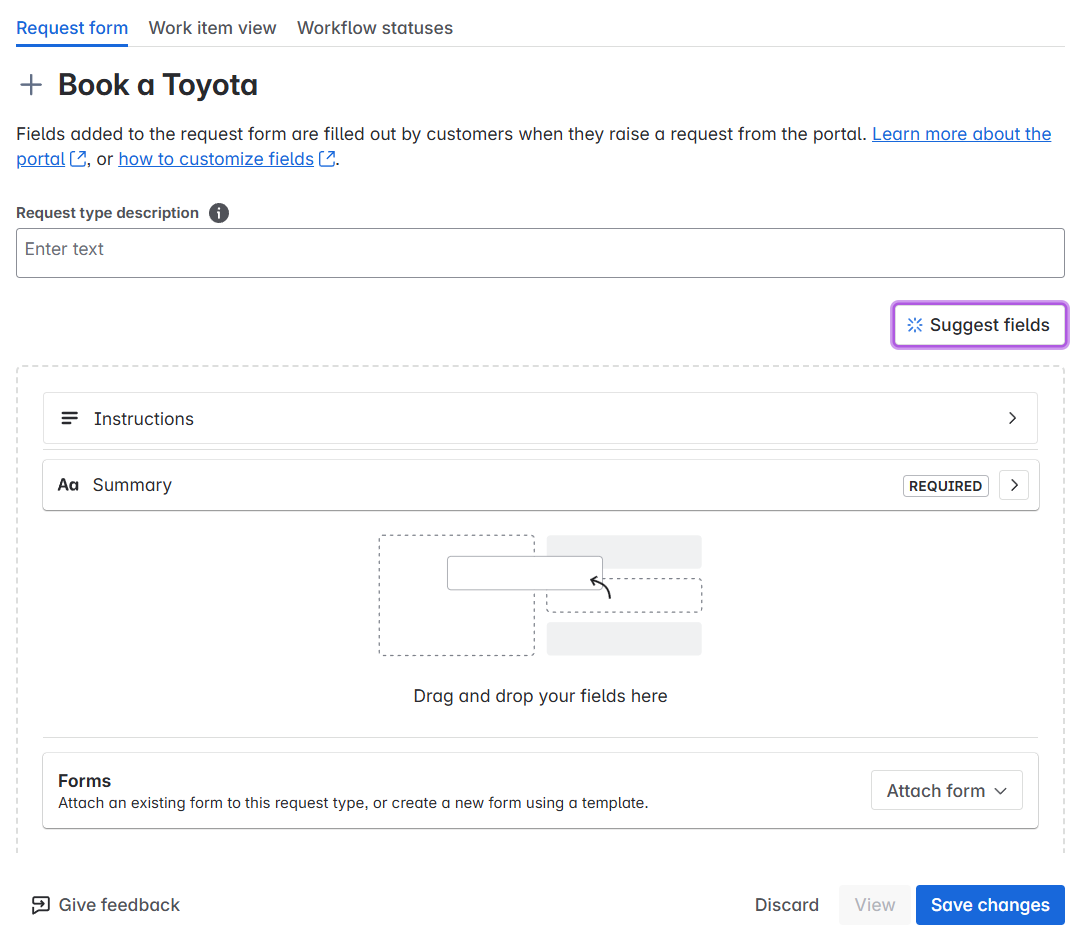
Task: Click the plus icon beside Book a Toyota
Action: point(31,85)
